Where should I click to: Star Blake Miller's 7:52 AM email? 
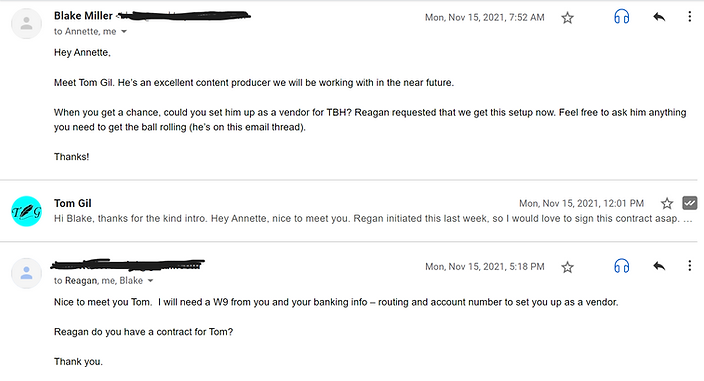(568, 18)
